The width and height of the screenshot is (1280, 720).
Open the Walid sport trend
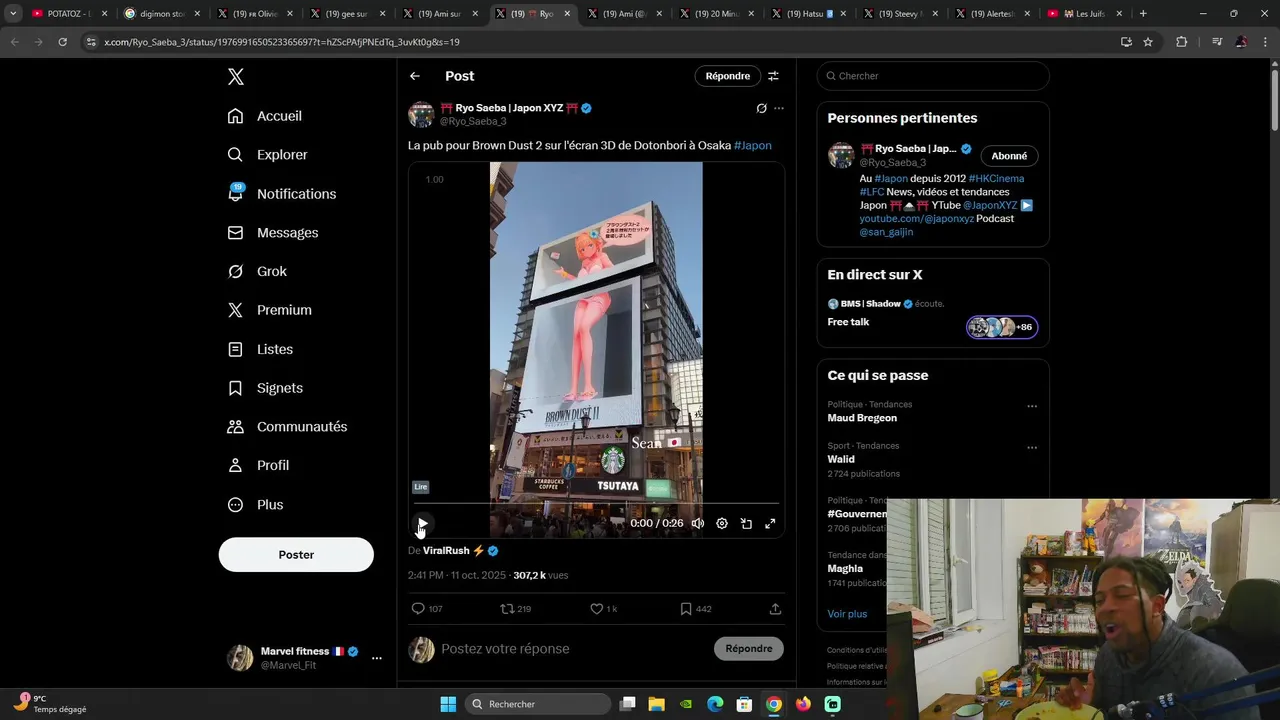point(841,460)
